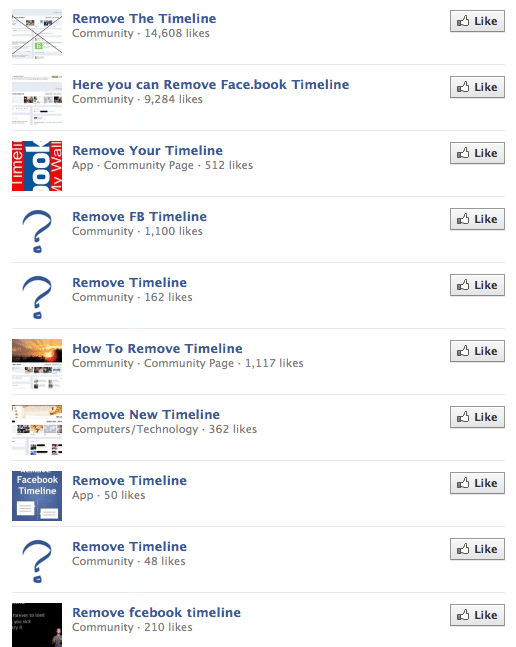516x647 pixels.
Task: Open the Remove New Timeline link
Action: (x=146, y=415)
